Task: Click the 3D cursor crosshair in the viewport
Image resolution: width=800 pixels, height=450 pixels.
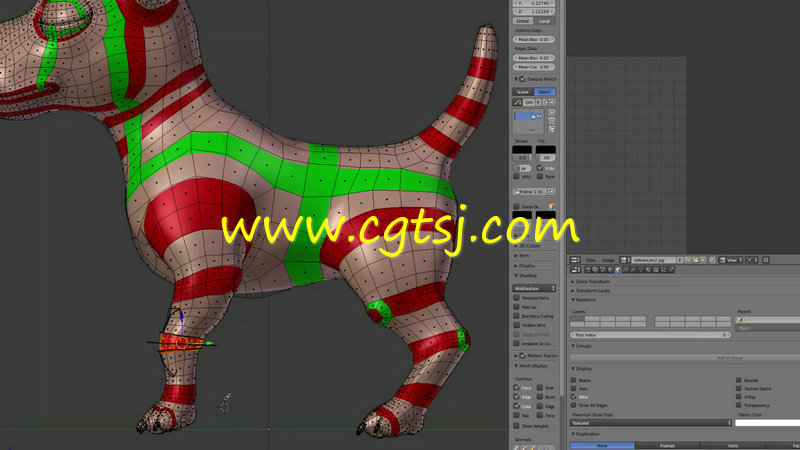Action: click(224, 407)
